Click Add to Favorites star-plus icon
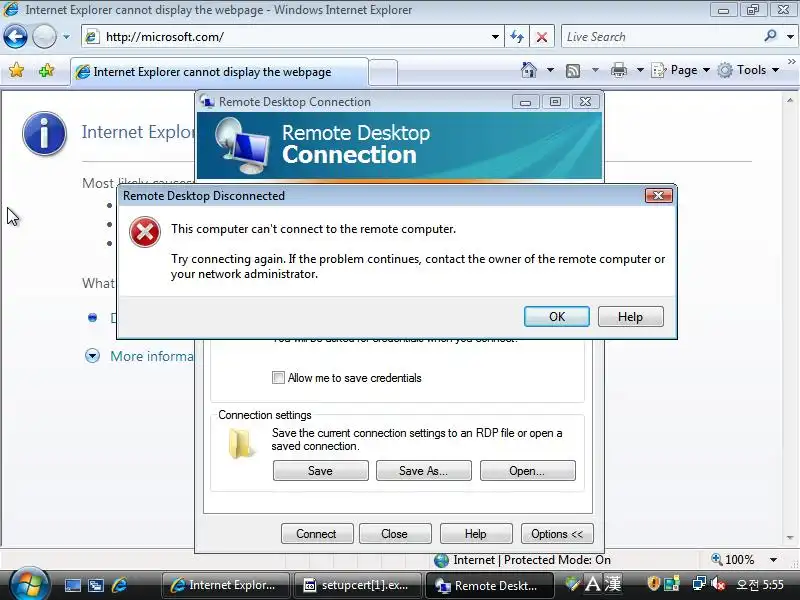The width and height of the screenshot is (800, 600). (x=46, y=70)
